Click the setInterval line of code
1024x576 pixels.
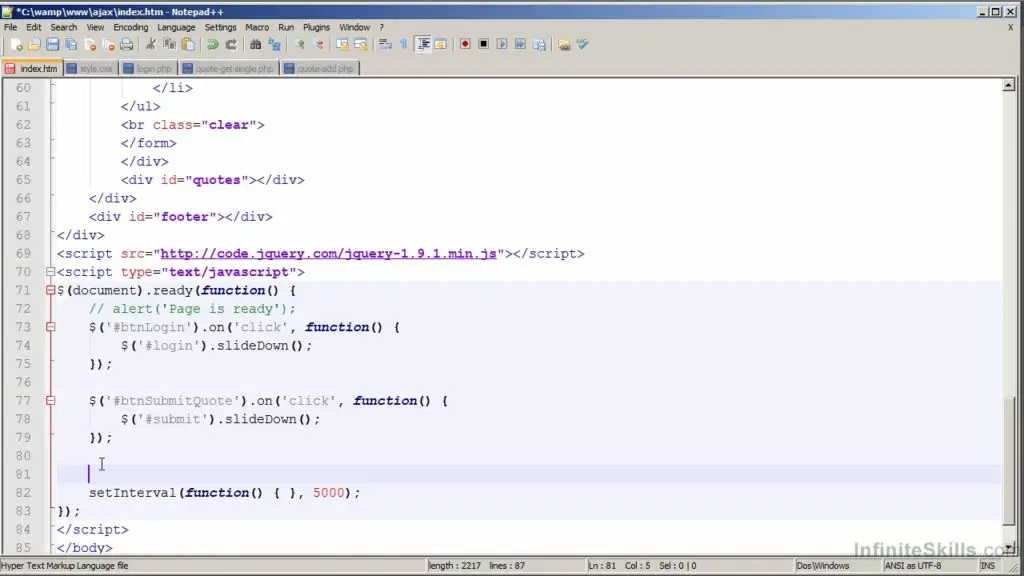coord(224,492)
